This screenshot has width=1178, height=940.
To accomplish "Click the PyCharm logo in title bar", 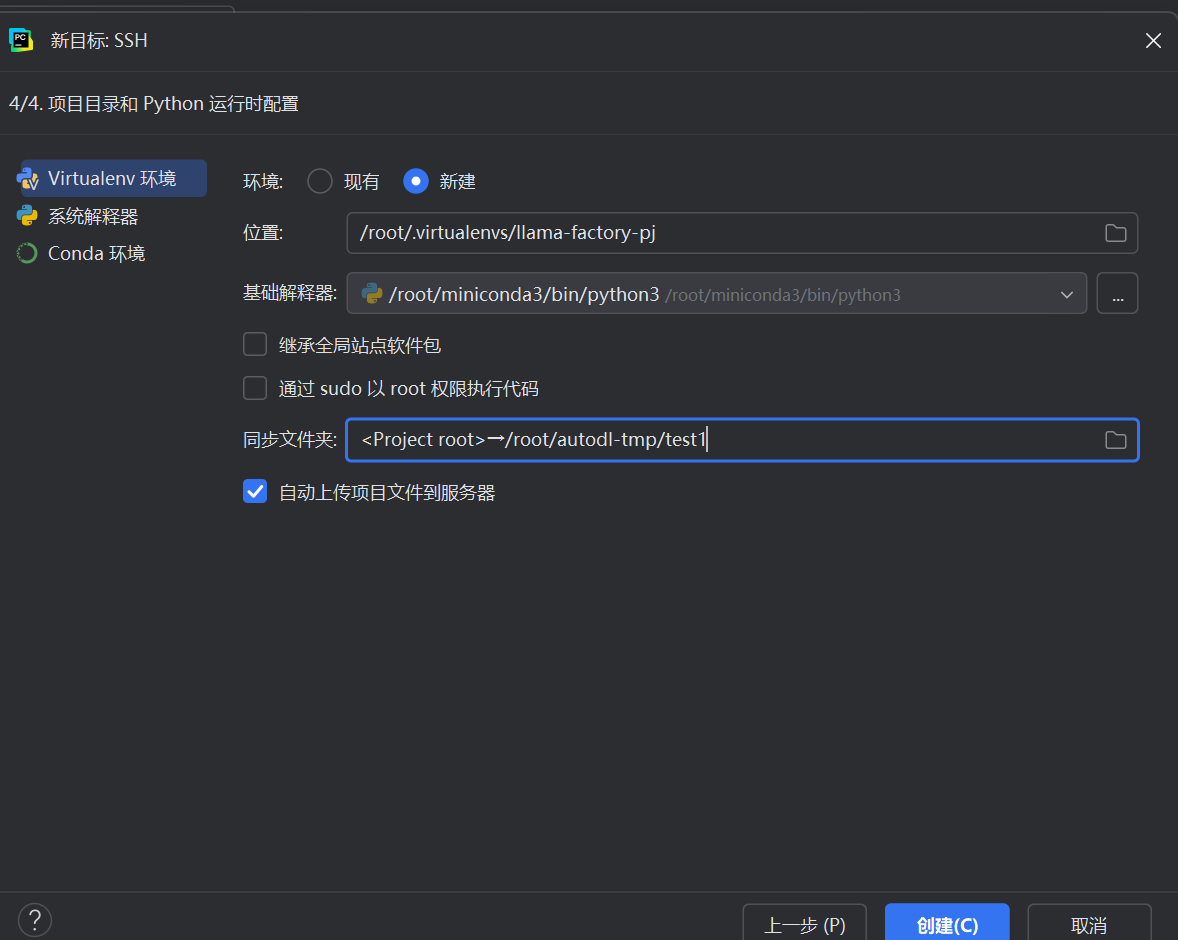I will click(x=21, y=40).
